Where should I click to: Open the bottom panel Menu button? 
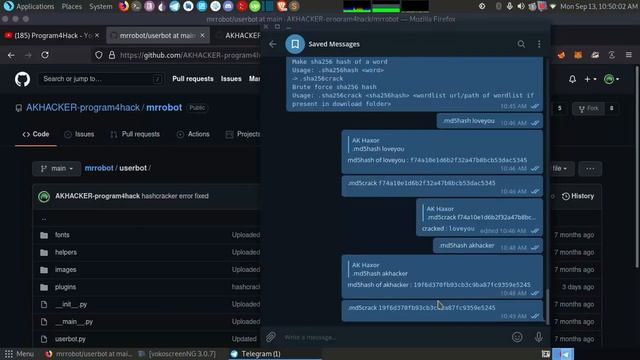(x=19, y=354)
